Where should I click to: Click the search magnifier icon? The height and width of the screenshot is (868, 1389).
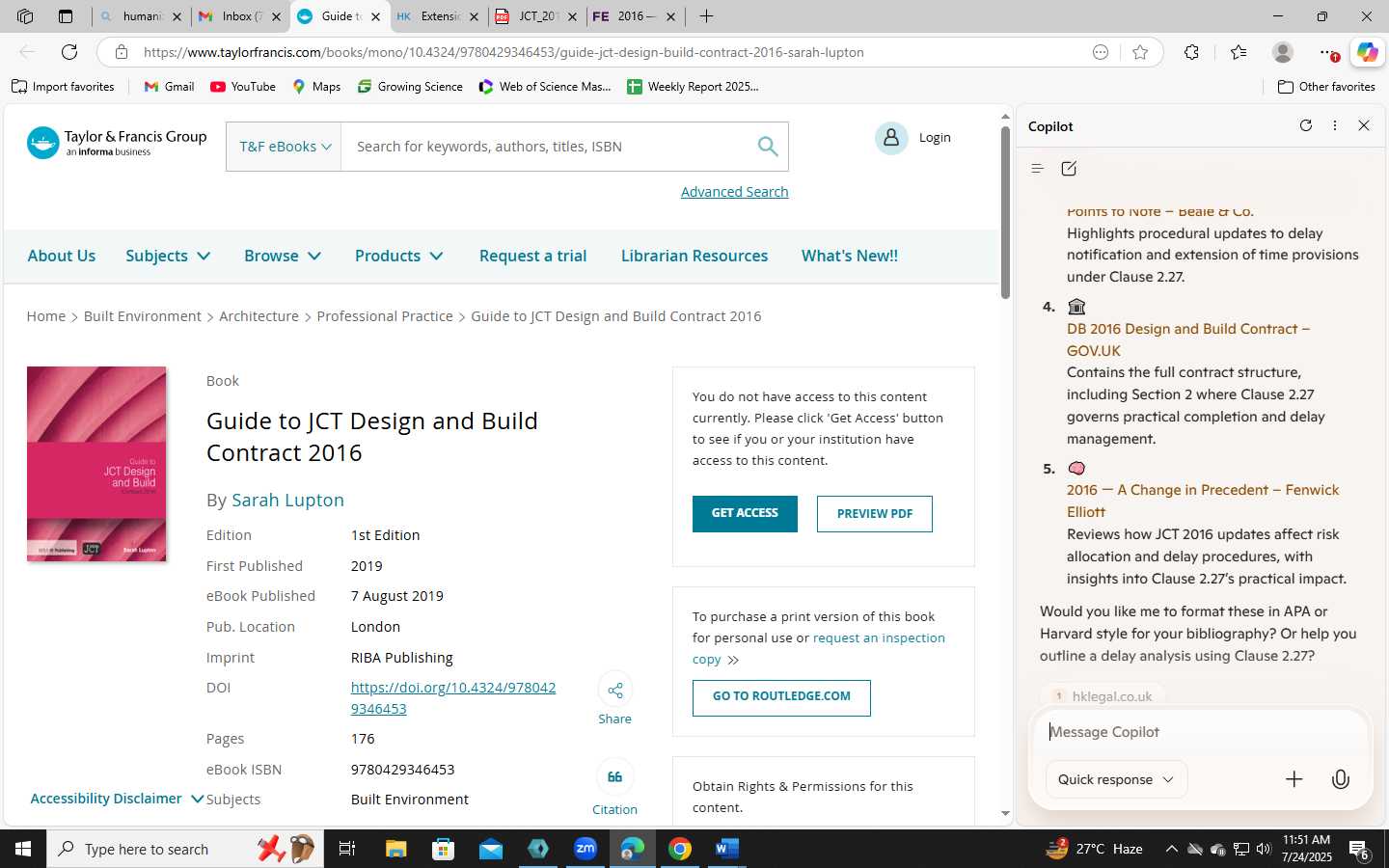point(768,147)
